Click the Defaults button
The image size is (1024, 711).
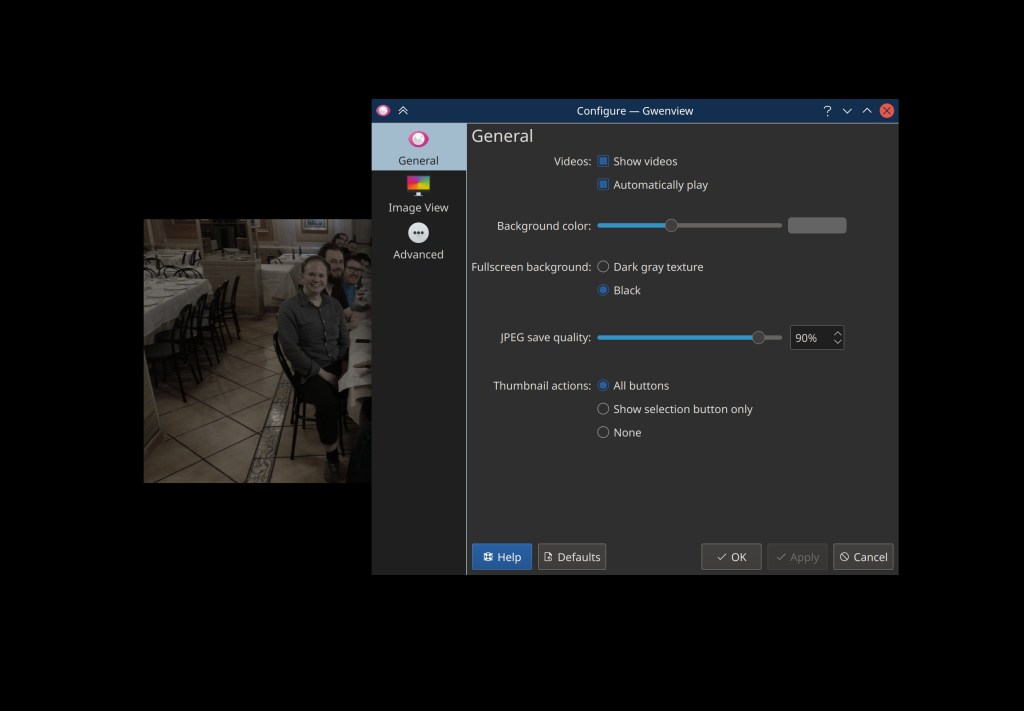572,557
